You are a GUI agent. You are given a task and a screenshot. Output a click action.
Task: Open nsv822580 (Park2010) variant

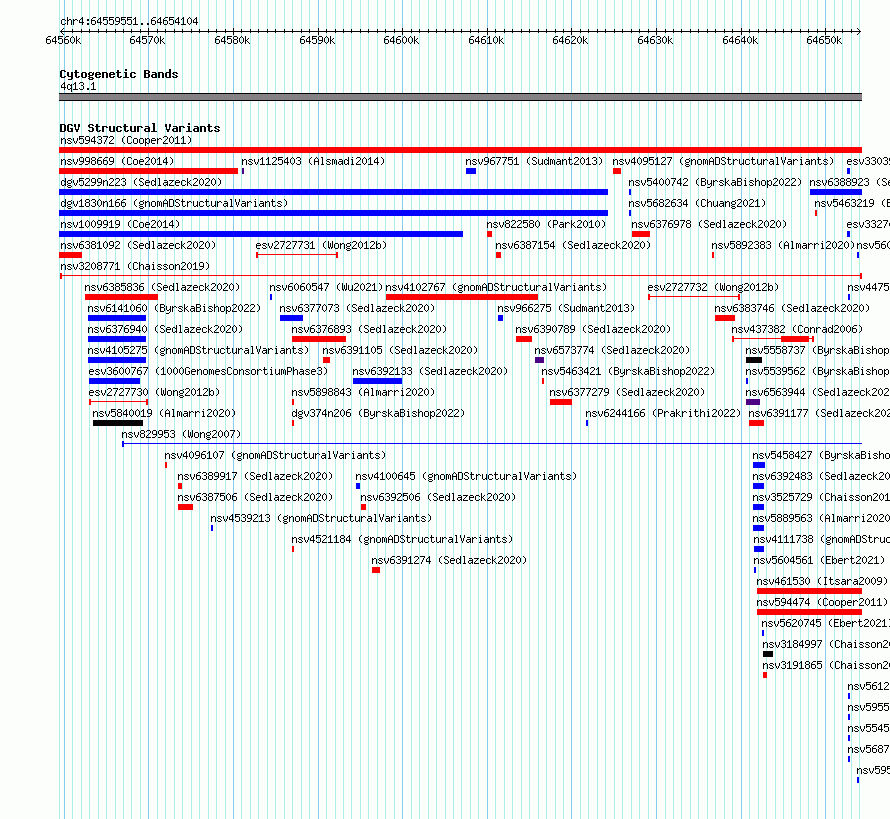(x=546, y=224)
